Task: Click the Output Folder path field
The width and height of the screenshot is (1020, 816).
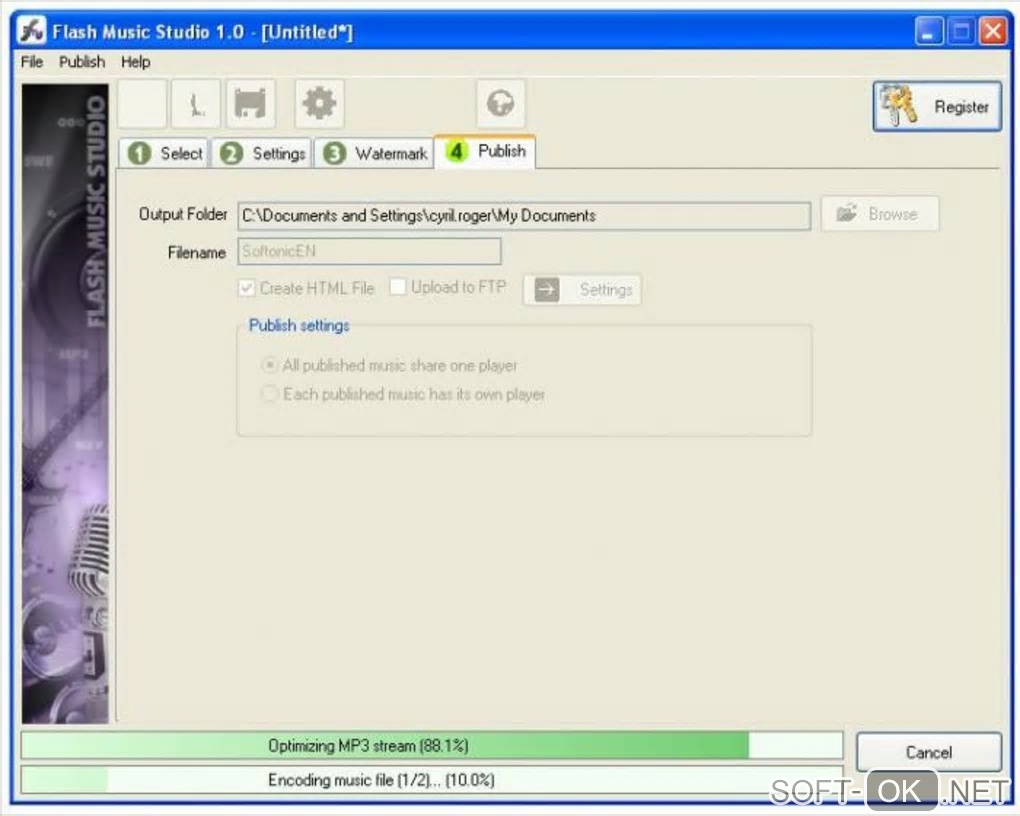Action: (x=524, y=215)
